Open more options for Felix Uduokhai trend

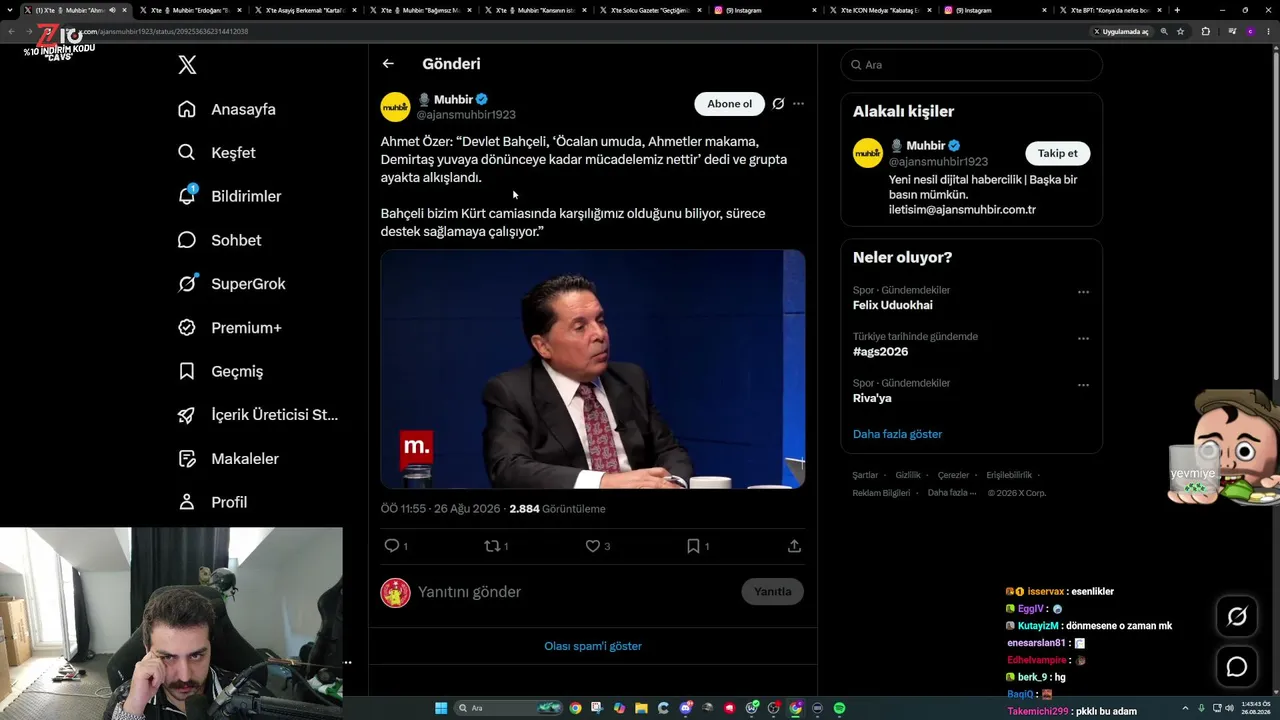pos(1083,292)
